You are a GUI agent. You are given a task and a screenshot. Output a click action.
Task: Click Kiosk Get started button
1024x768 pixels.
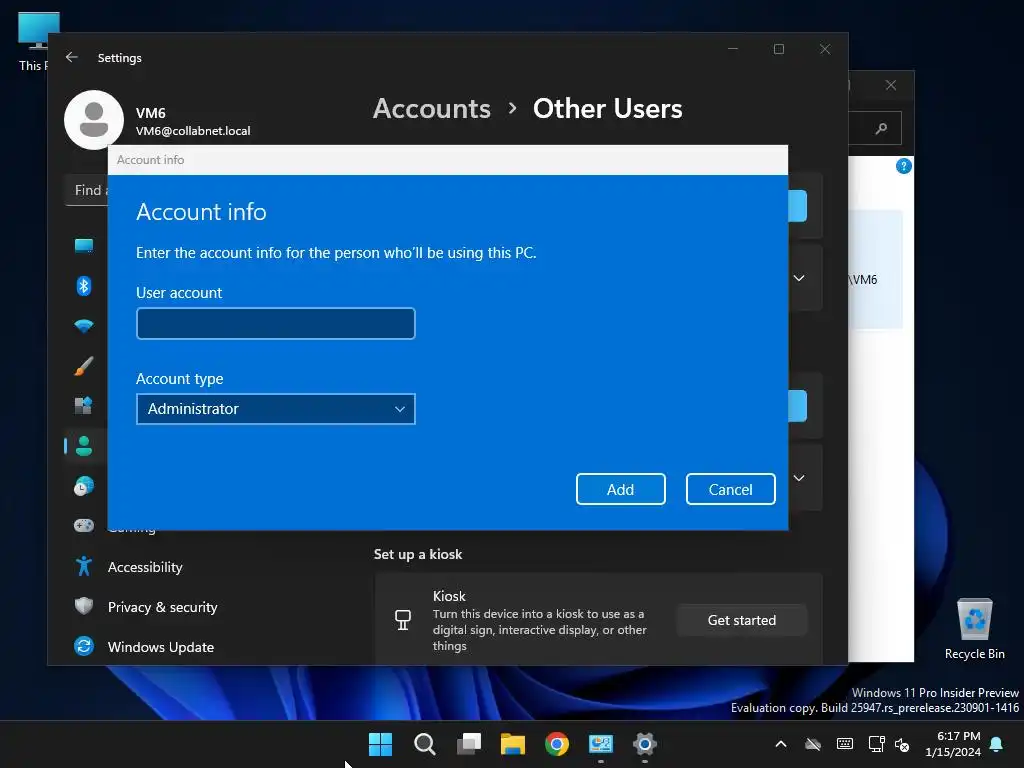point(742,620)
